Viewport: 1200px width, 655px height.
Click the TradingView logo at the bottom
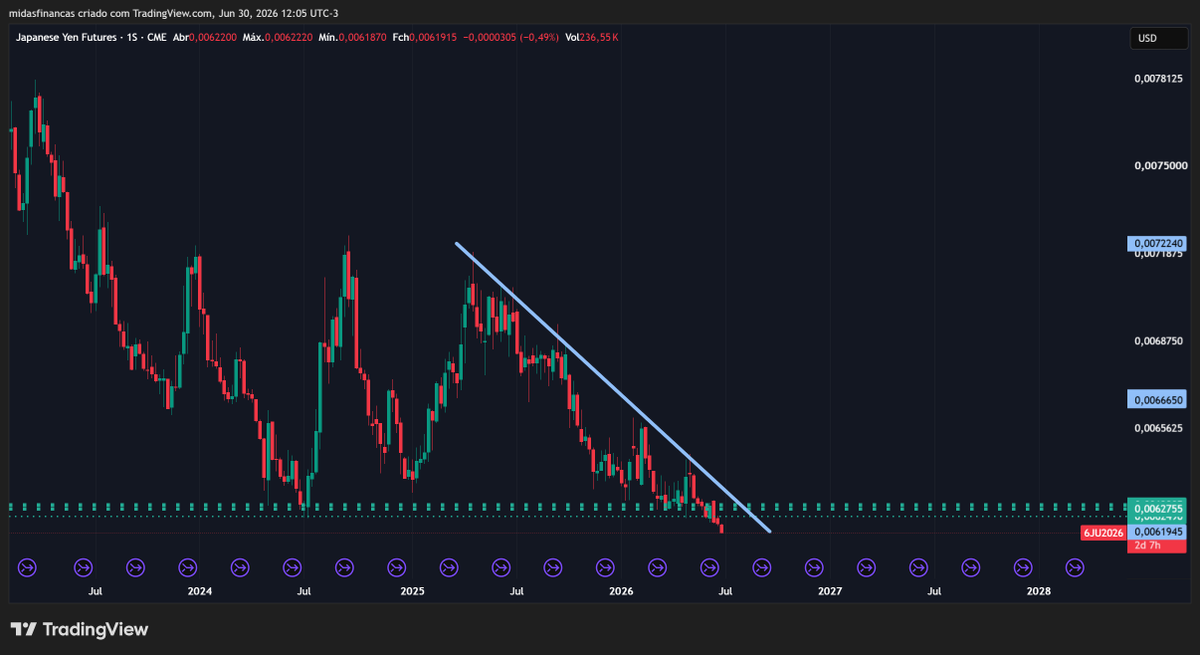point(79,629)
